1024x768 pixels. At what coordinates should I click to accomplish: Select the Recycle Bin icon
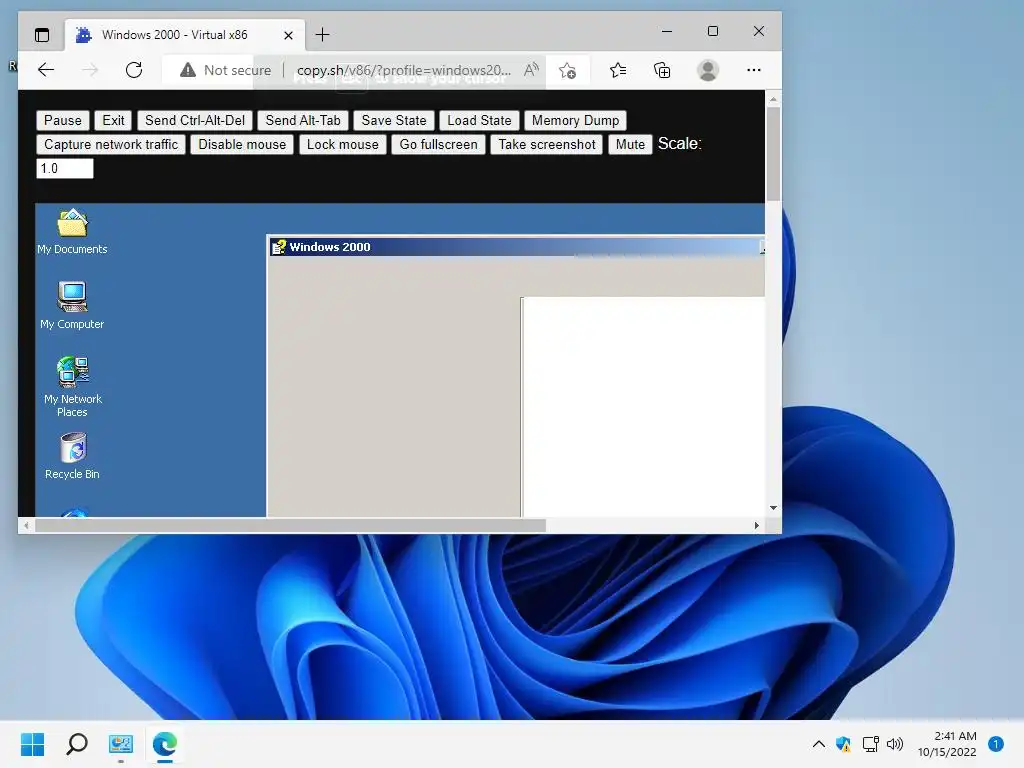click(x=72, y=456)
